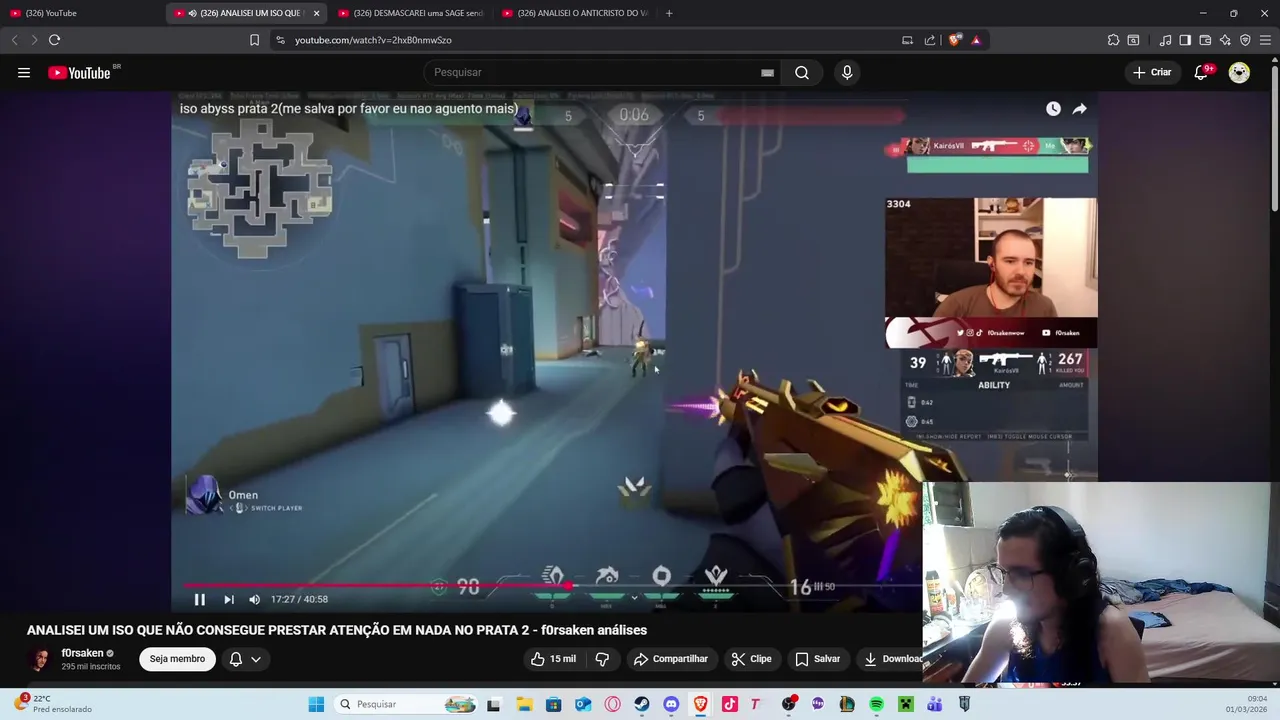1280x720 pixels.
Task: Open the Leo AI sparkle icon
Action: [1225, 40]
